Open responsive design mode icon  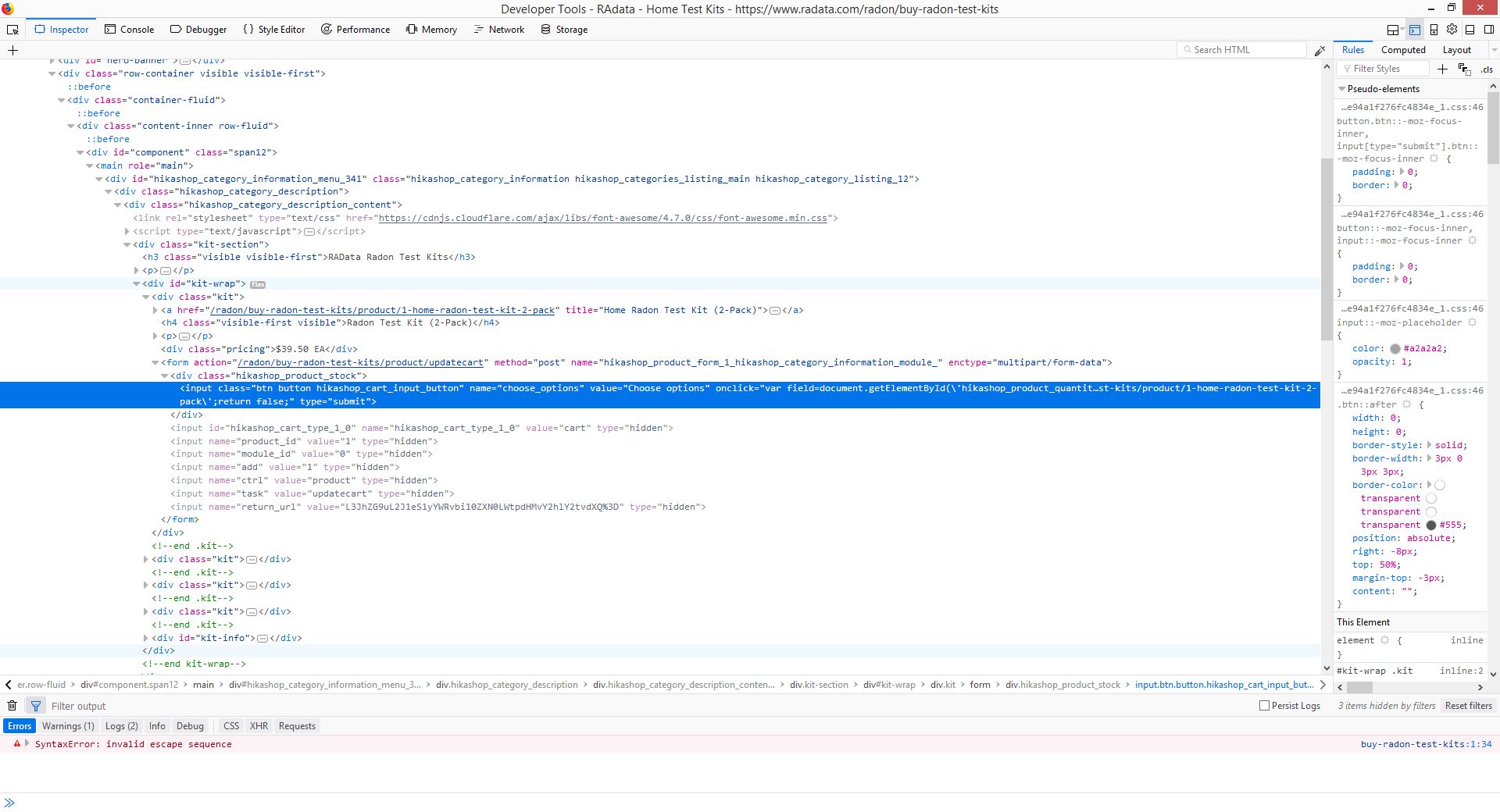[x=1434, y=30]
